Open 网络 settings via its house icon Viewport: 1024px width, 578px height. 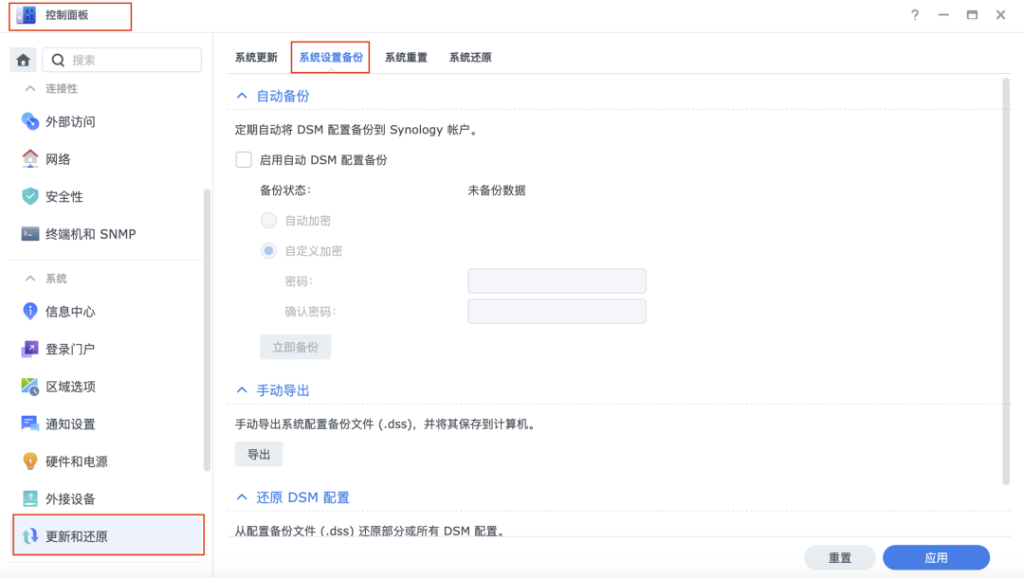pos(30,159)
